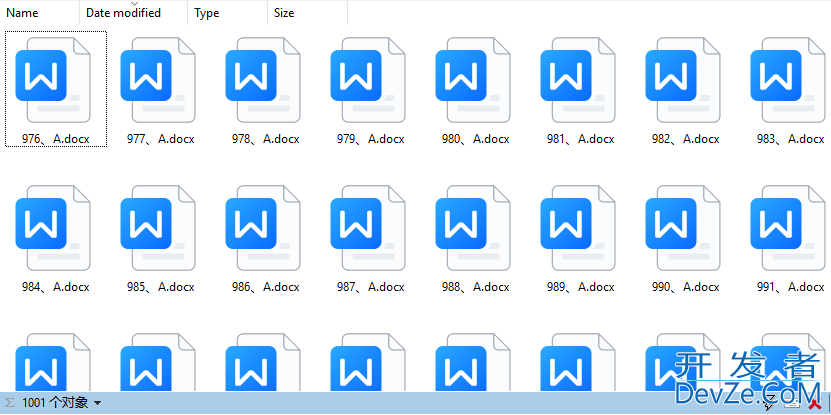This screenshot has height=415, width=831.
Task: Select the 988、A.docx document icon
Action: click(x=473, y=228)
